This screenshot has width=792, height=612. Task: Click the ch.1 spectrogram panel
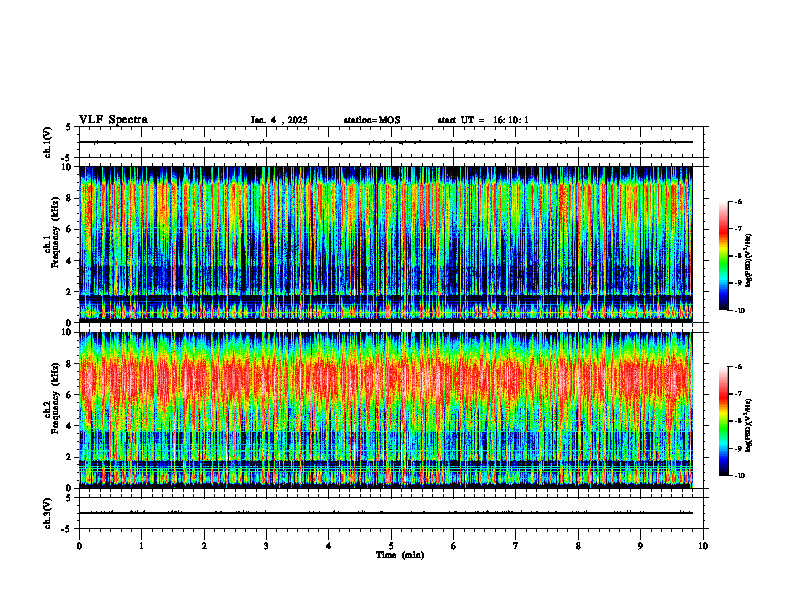pyautogui.click(x=386, y=244)
